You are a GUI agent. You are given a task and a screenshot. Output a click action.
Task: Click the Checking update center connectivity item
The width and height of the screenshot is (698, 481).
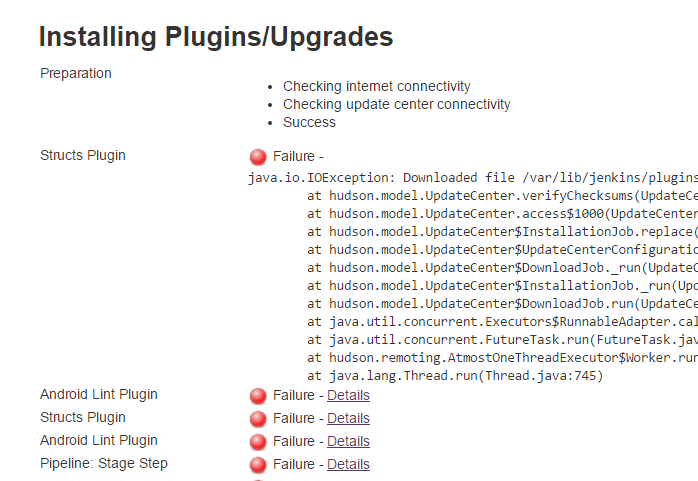pyautogui.click(x=396, y=104)
